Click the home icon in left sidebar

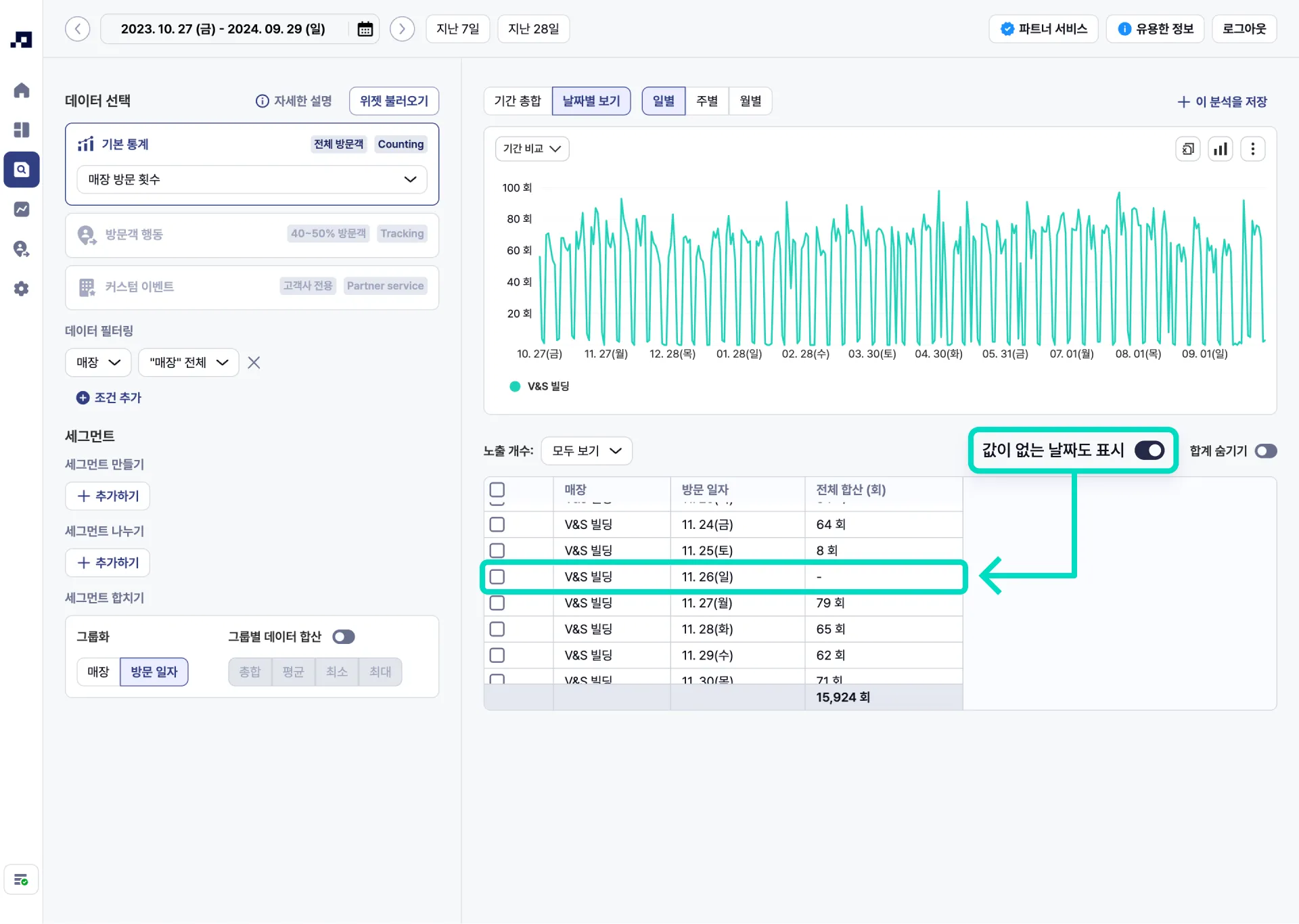pyautogui.click(x=22, y=90)
